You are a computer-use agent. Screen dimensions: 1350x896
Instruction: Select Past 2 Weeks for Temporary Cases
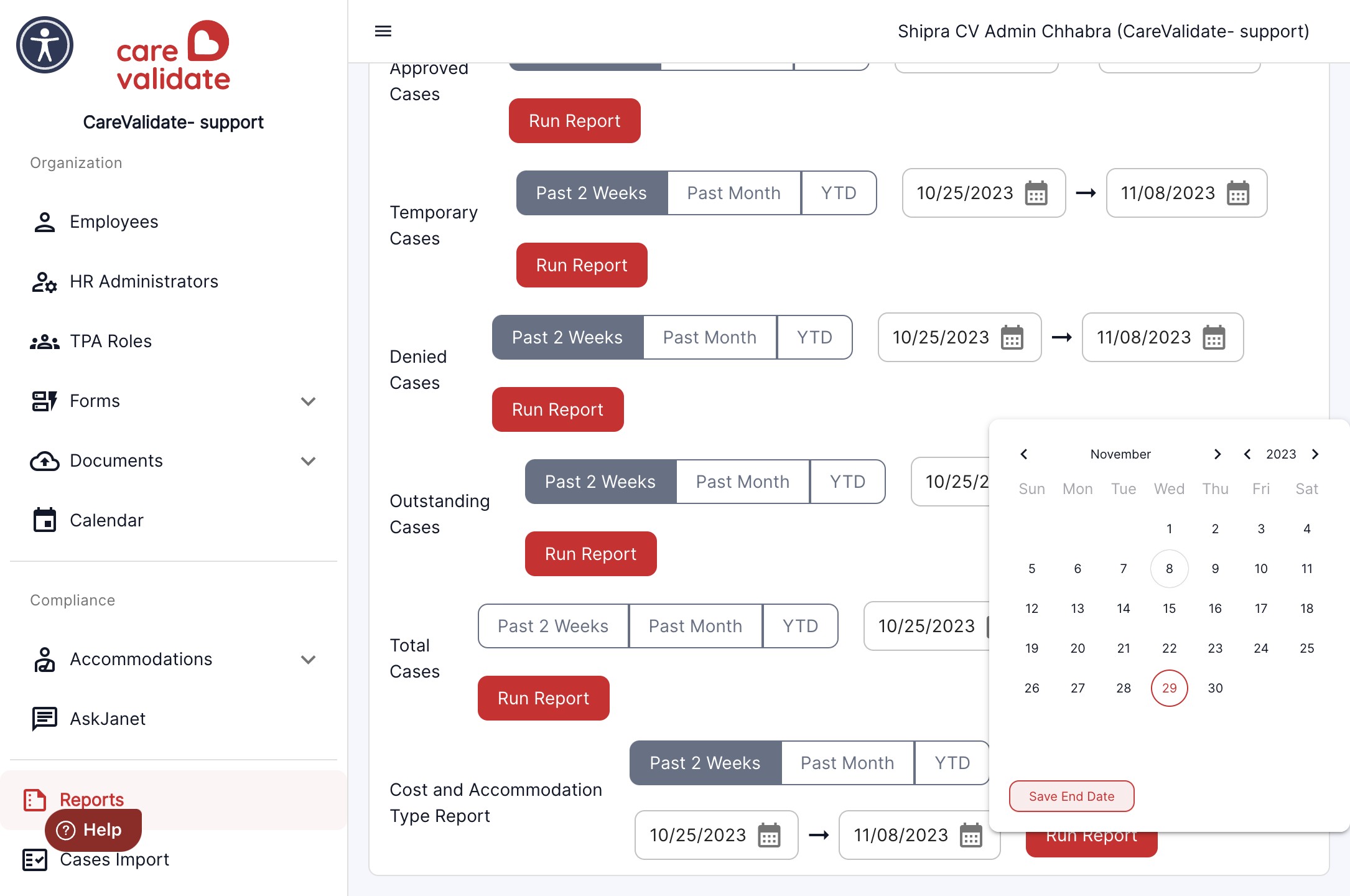click(592, 193)
